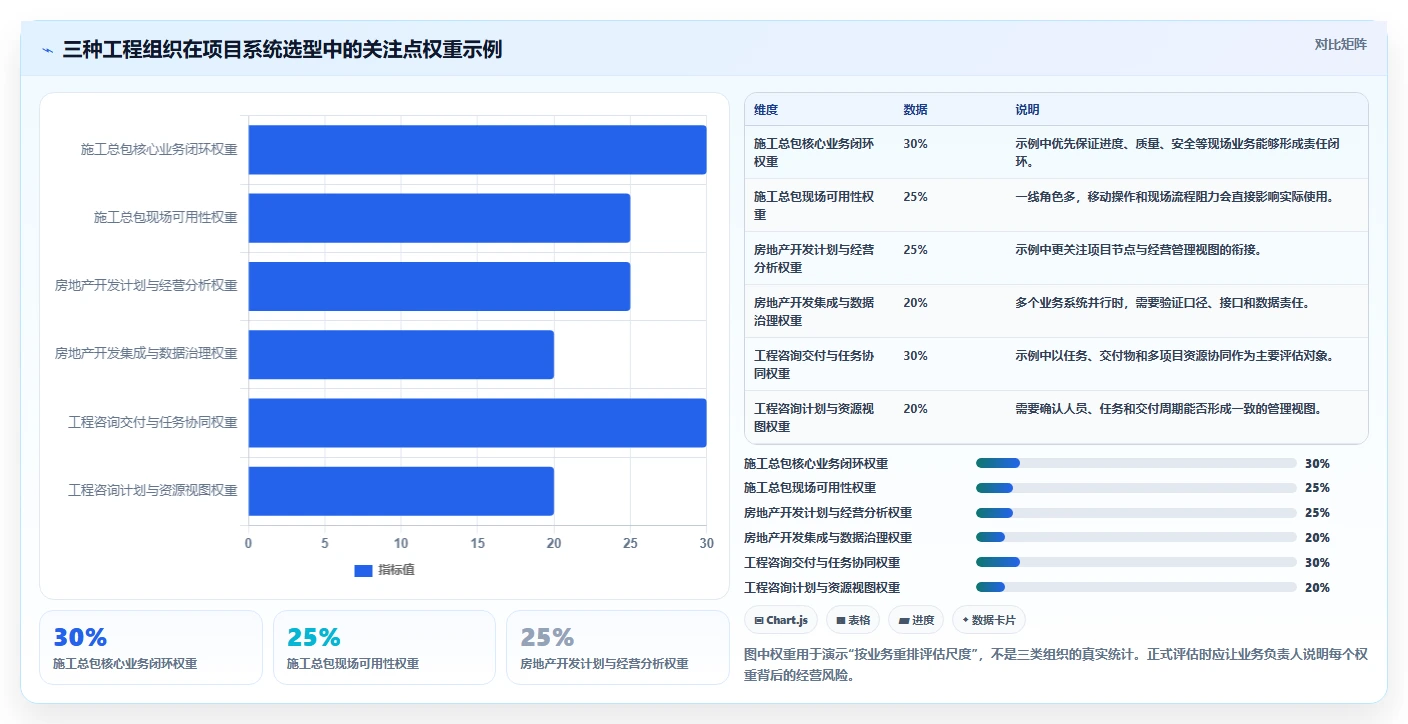Click the x-axis tick label 5
Screen dimensions: 1408x724
point(325,543)
